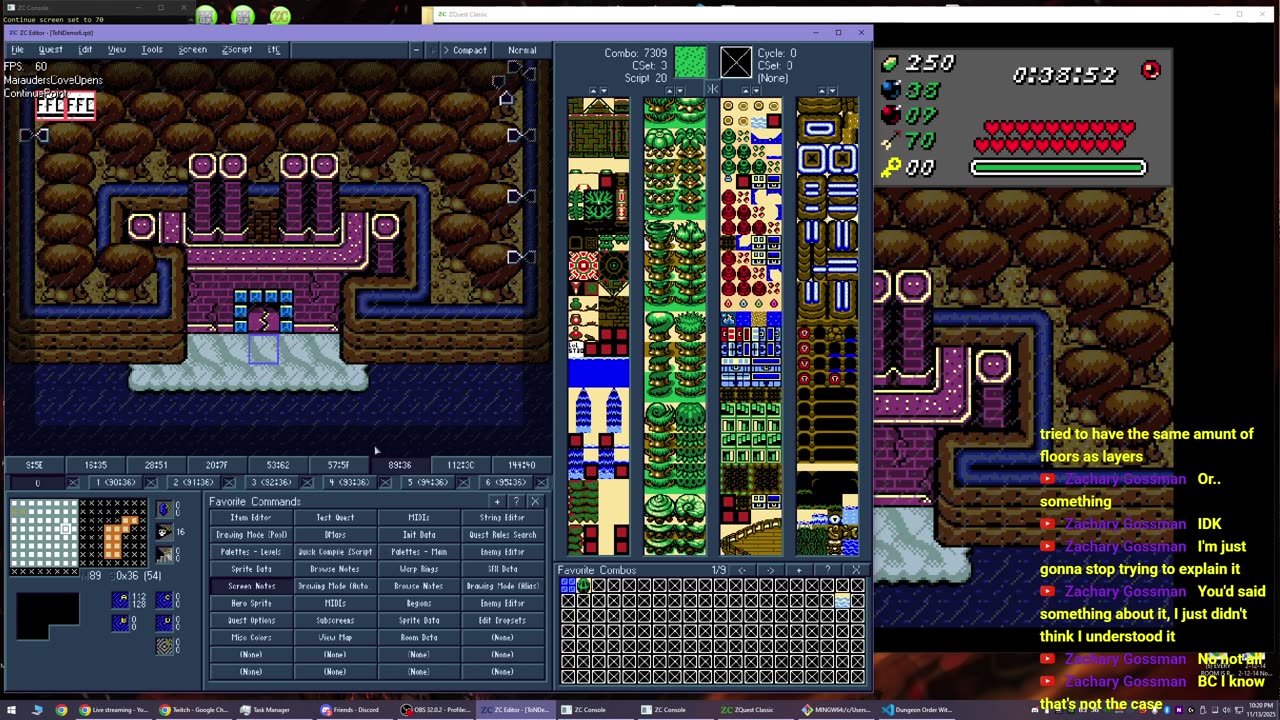Collapse combo lists with arrows toggle
Image resolution: width=1280 pixels, height=720 pixels.
click(x=712, y=90)
